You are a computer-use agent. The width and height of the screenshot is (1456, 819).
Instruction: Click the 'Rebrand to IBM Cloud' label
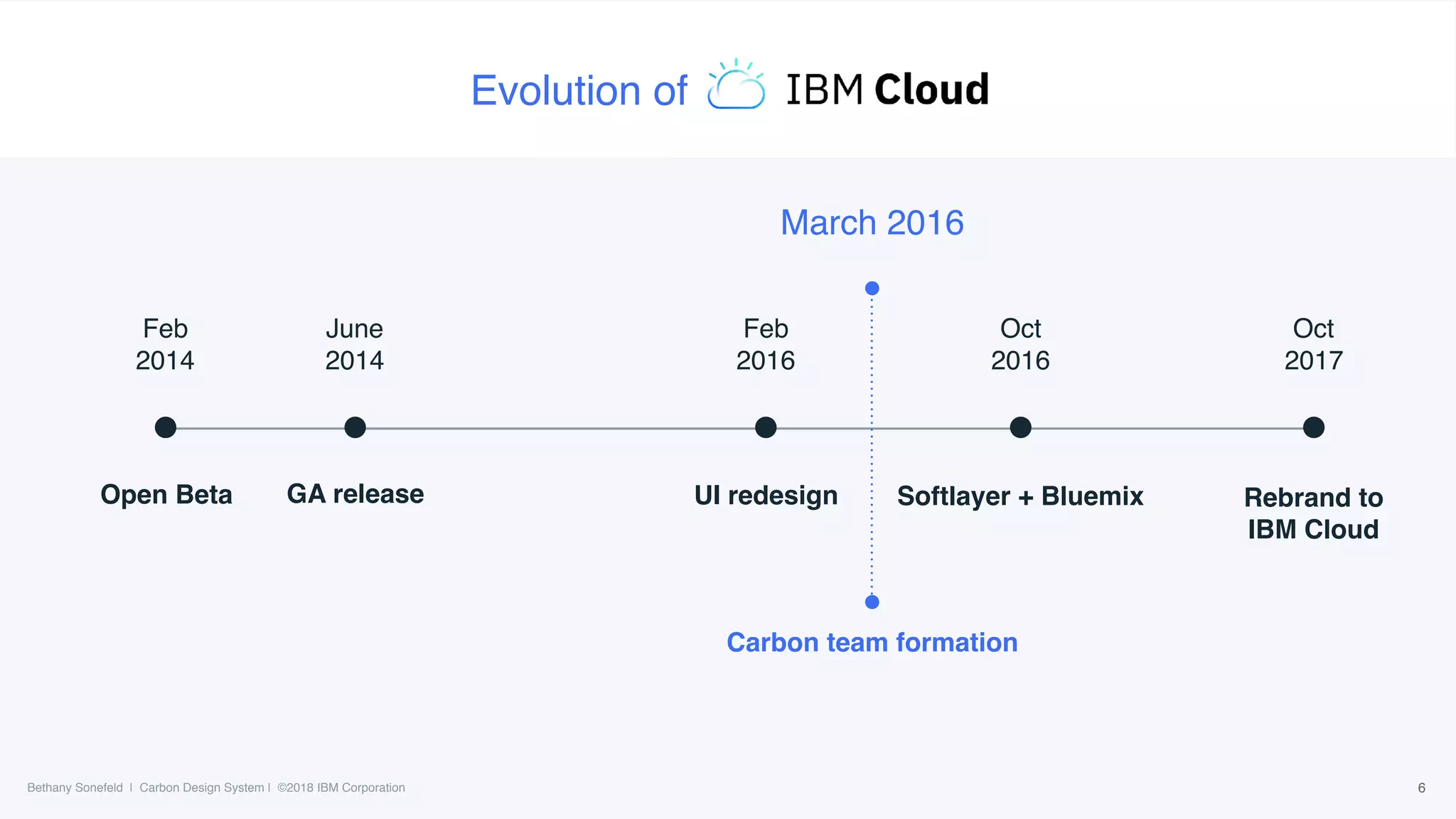1314,513
